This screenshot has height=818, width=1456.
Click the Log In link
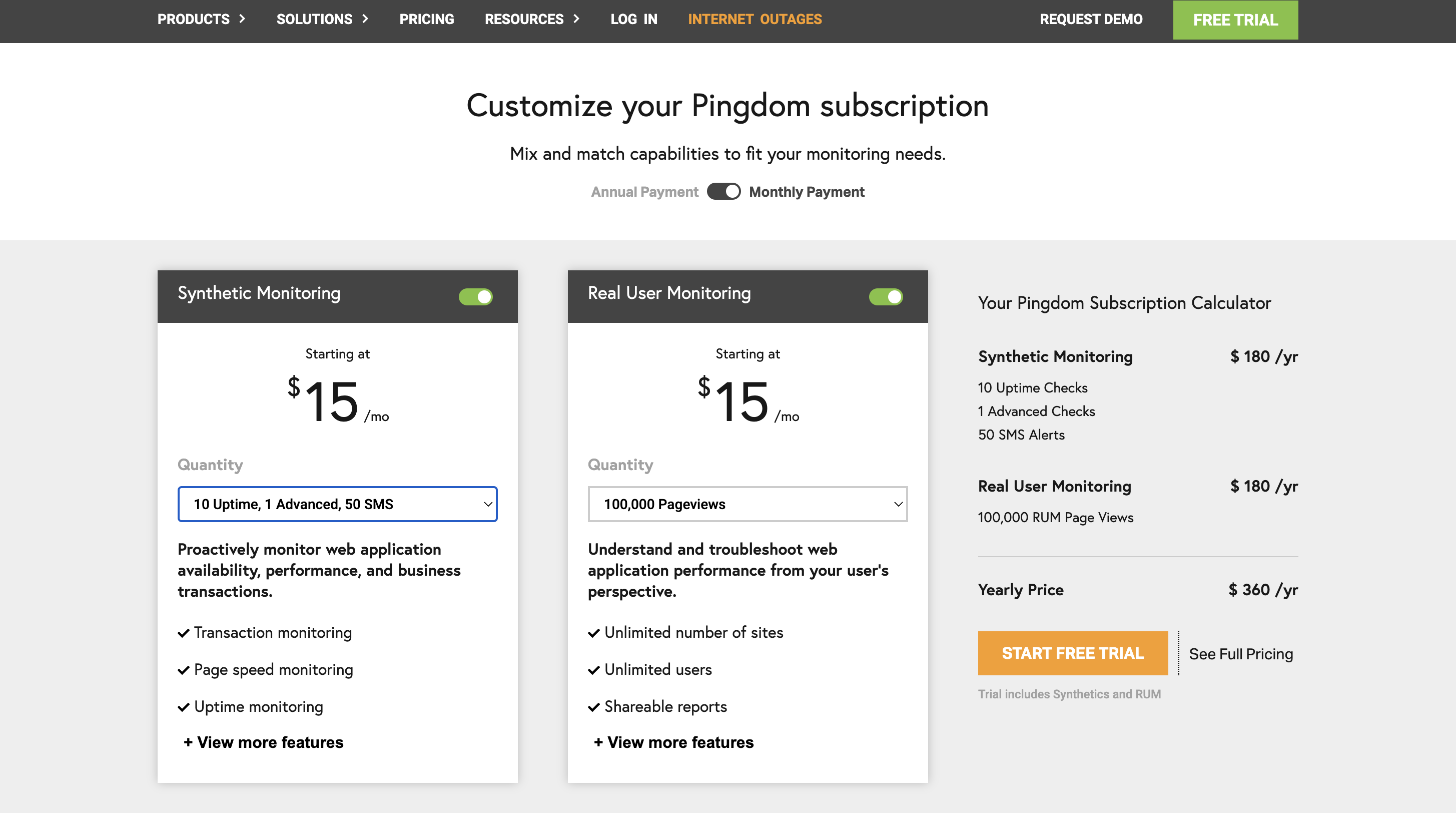633,19
